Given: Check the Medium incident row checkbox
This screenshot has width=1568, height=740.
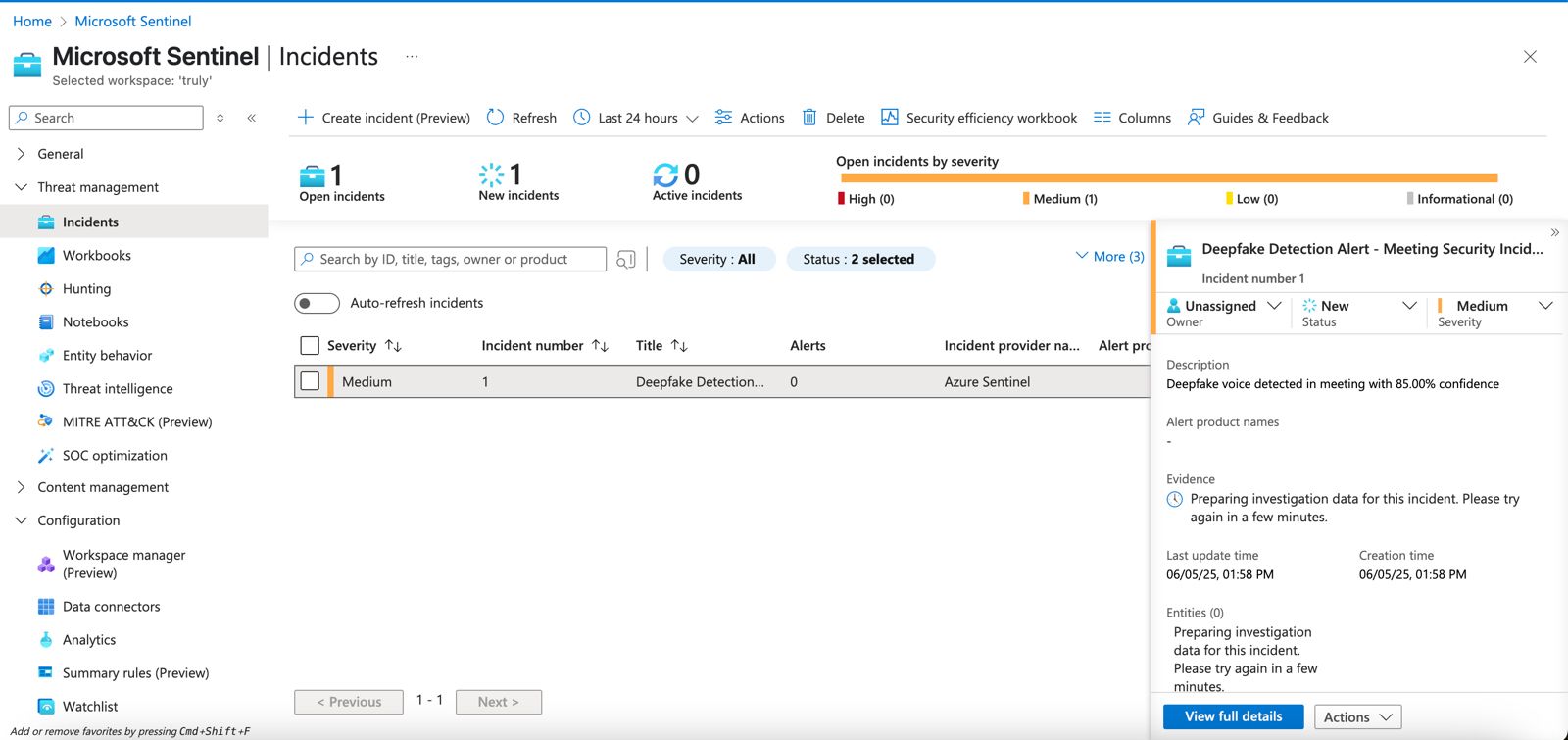Looking at the screenshot, I should pos(310,381).
